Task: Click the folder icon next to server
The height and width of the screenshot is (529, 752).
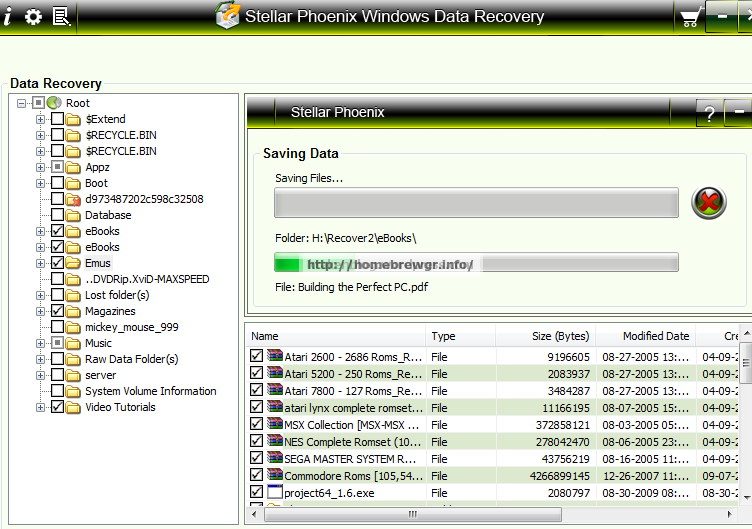Action: [x=73, y=376]
